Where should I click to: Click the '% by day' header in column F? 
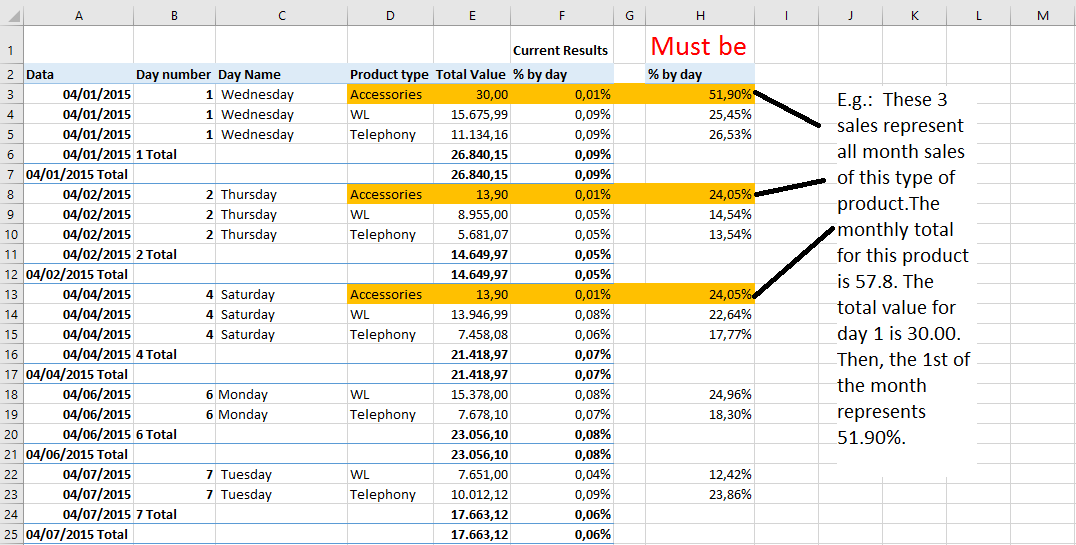coord(562,74)
